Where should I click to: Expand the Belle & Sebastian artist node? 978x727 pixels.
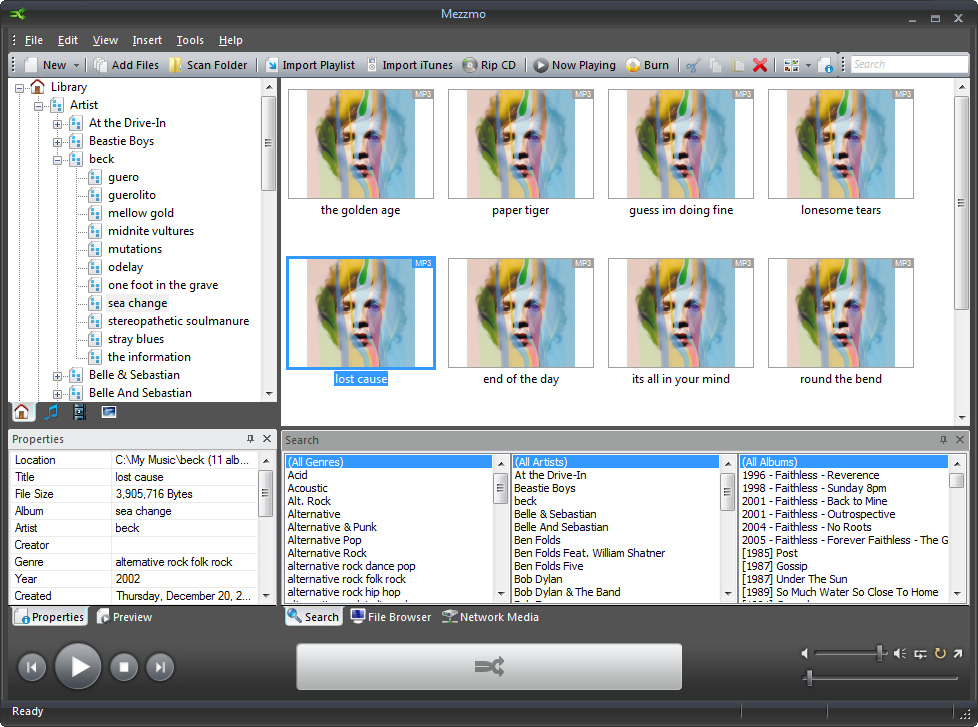click(x=57, y=376)
